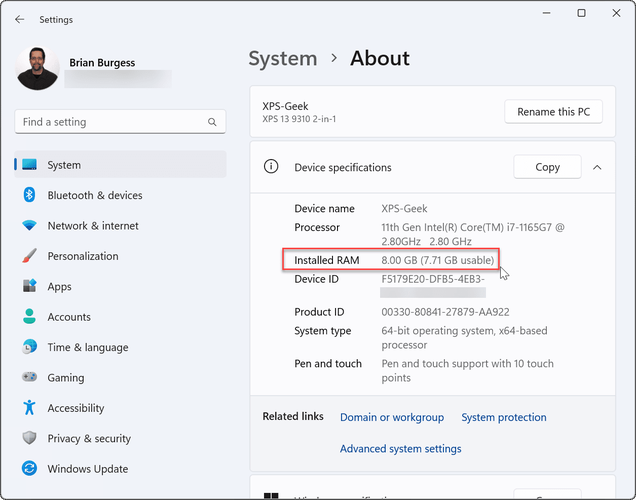Click the Network Wi-Fi icon
Screen dimensions: 636x500
click(29, 225)
